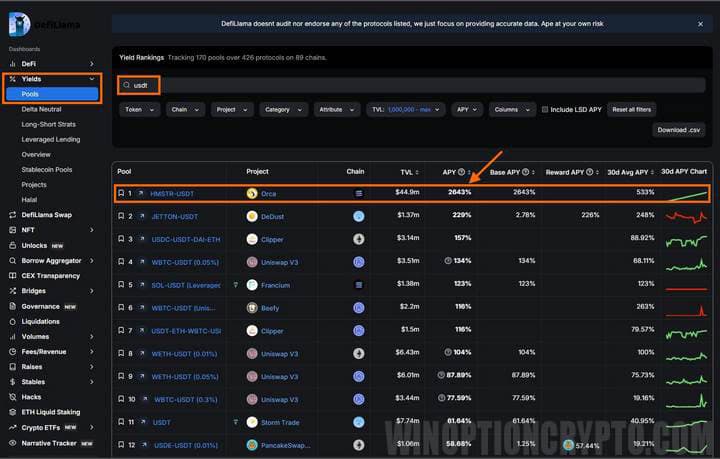Image resolution: width=720 pixels, height=459 pixels.
Task: Open the Token filter dropdown
Action: click(x=138, y=109)
